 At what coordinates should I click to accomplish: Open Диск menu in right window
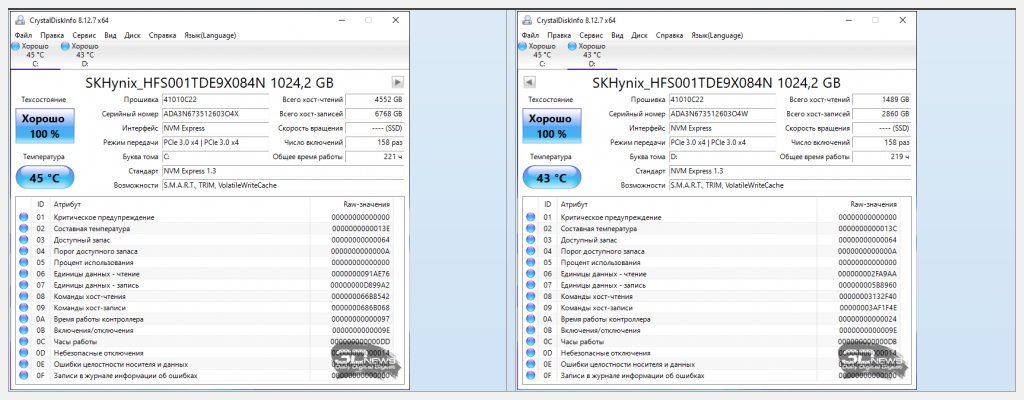[639, 35]
